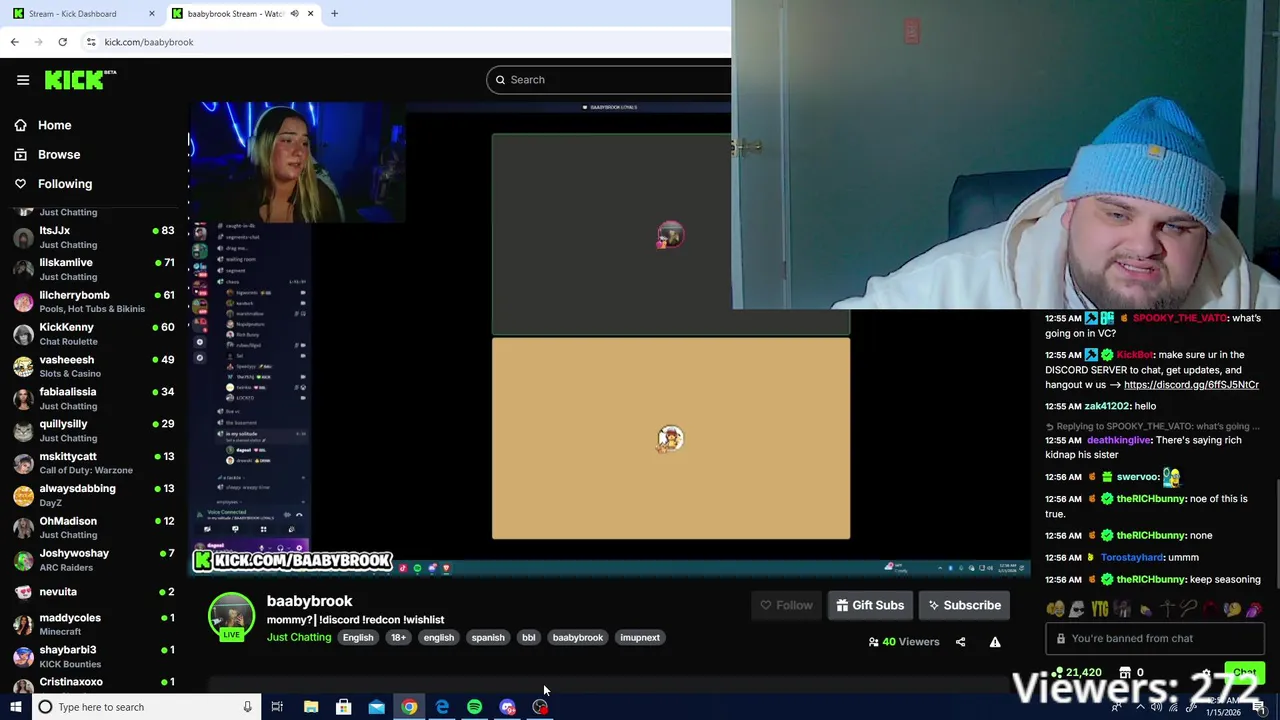
Task: Open Joshywoshay ARC Raiders stream
Action: tap(94, 560)
